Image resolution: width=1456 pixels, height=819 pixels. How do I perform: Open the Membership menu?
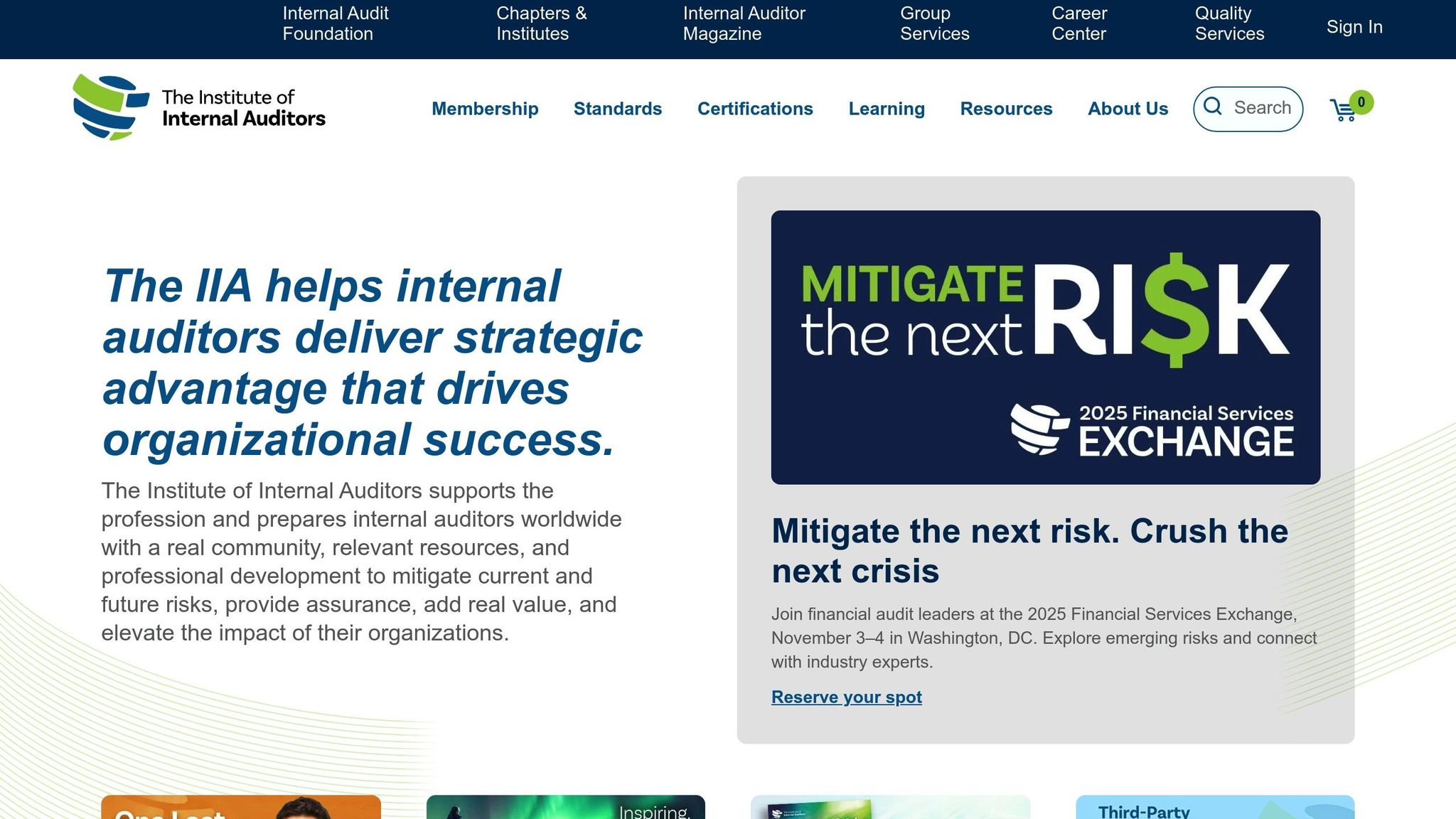pos(485,109)
